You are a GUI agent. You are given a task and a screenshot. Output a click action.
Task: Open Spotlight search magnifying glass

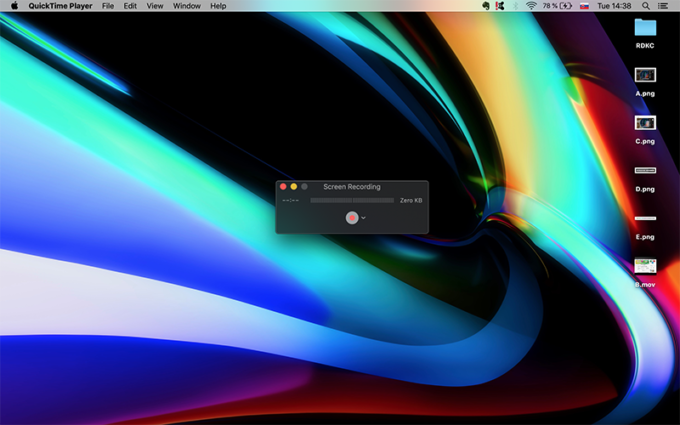(643, 6)
